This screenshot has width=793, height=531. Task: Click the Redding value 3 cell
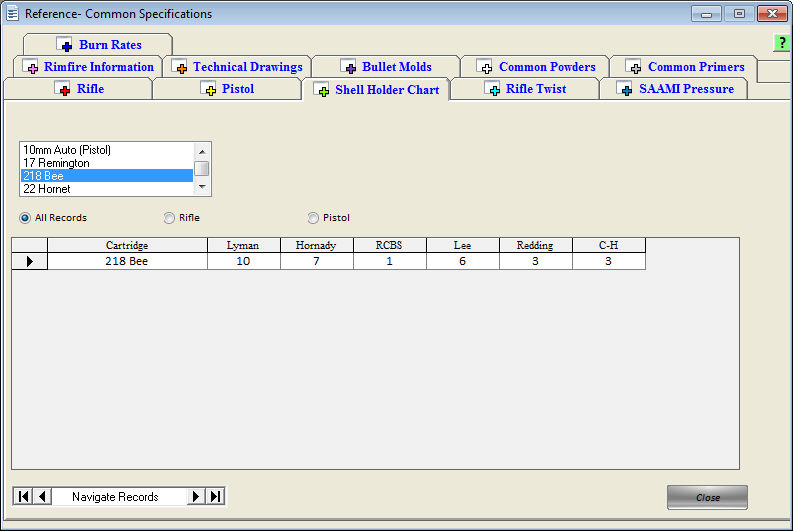(x=535, y=261)
